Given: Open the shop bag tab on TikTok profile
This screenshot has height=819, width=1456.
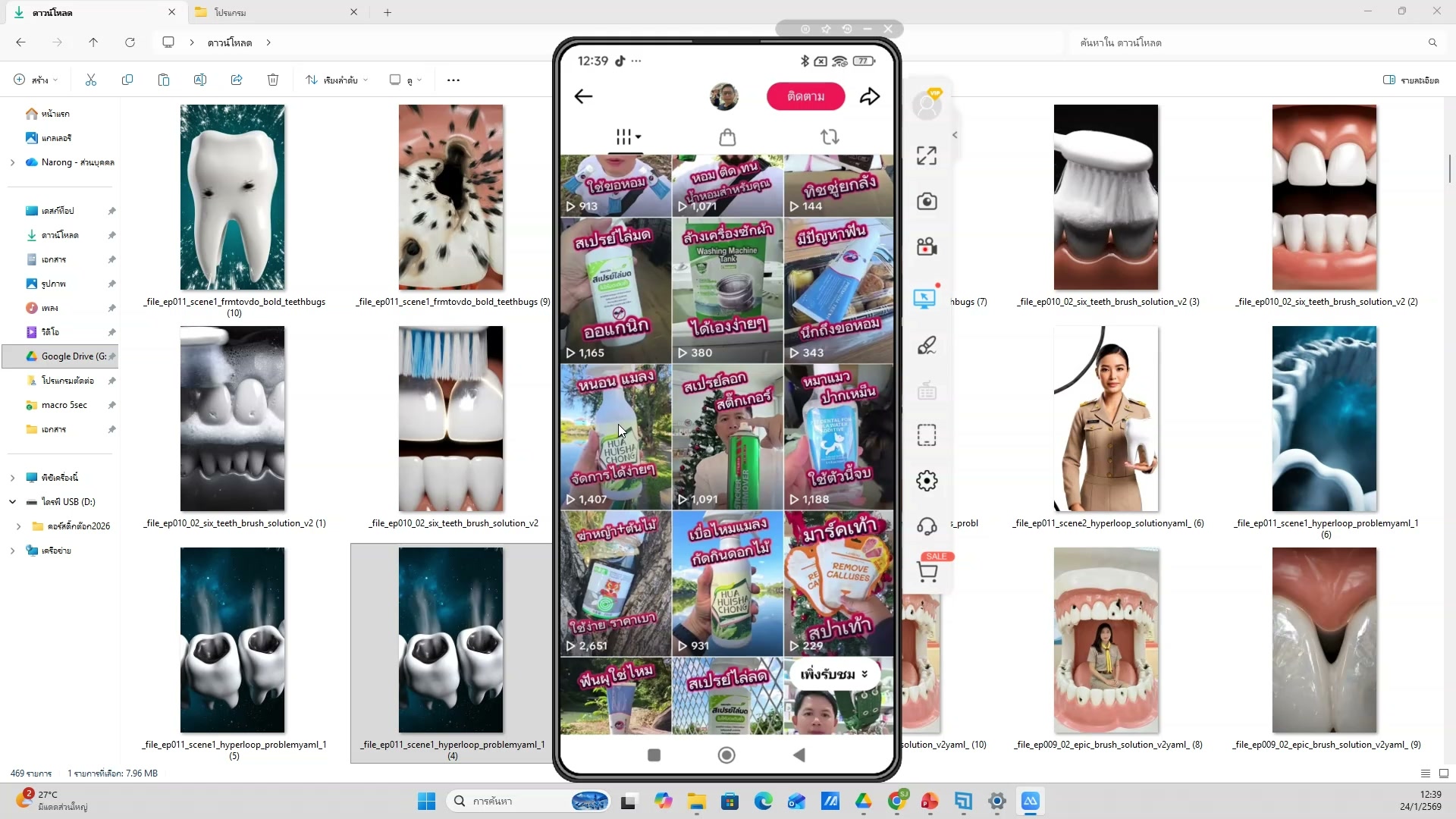Looking at the screenshot, I should 727,137.
